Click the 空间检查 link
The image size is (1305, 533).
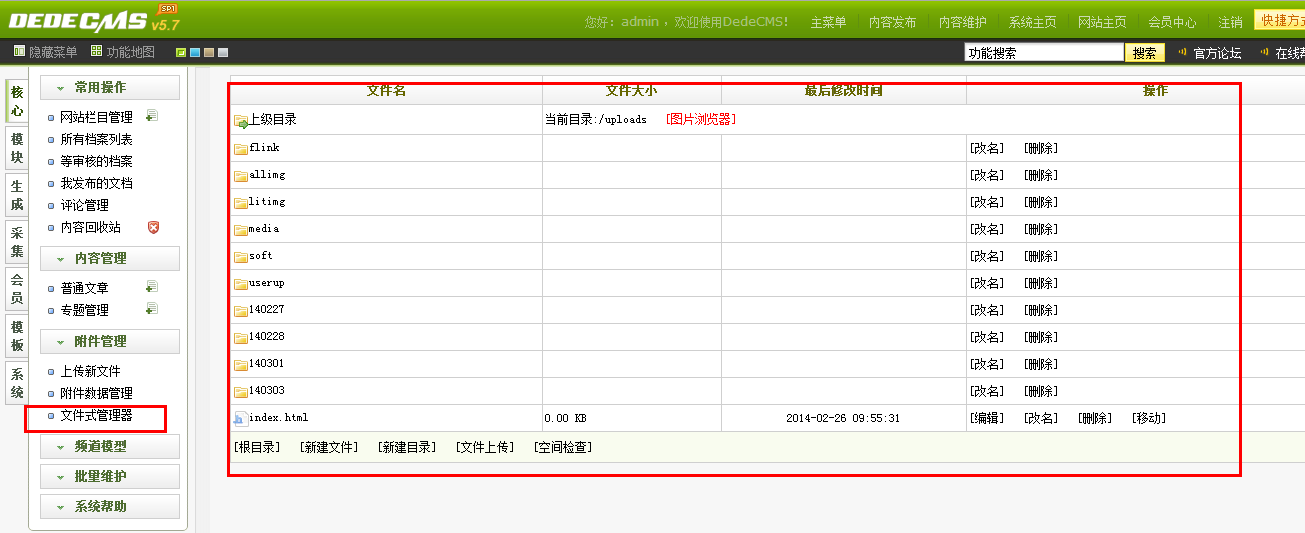coord(563,447)
